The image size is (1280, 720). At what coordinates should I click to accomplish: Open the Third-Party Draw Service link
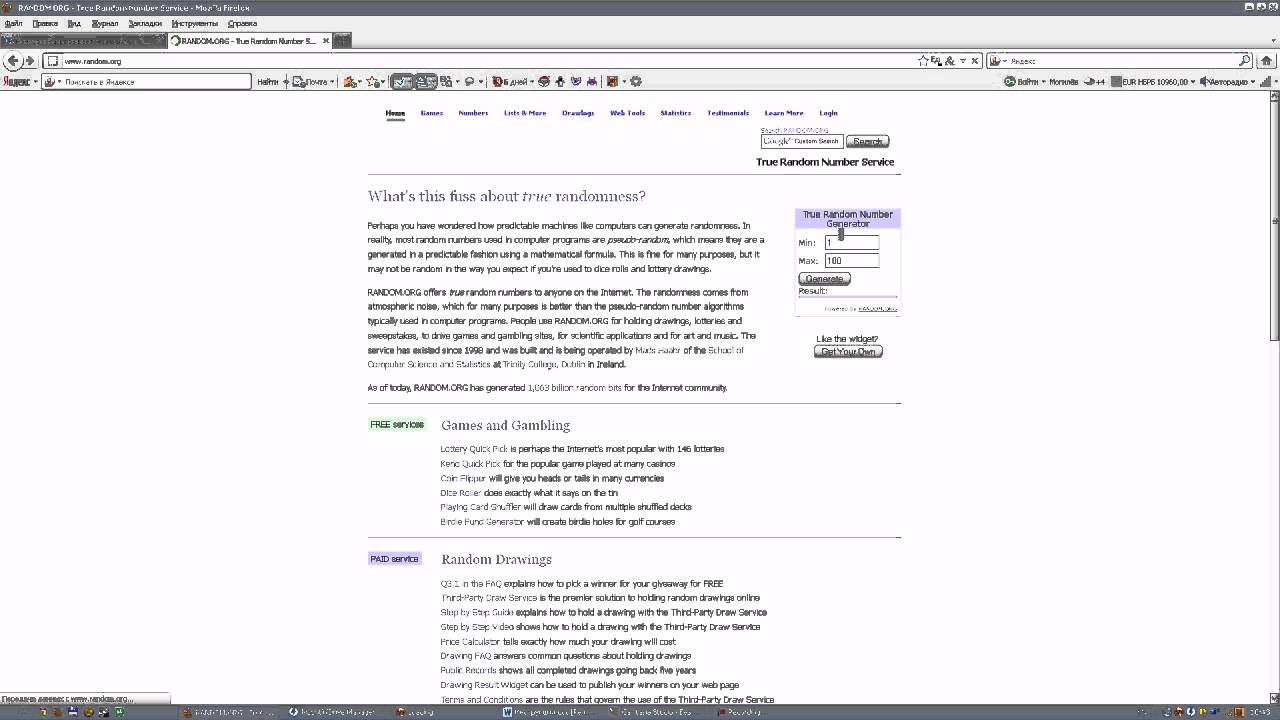(x=489, y=598)
